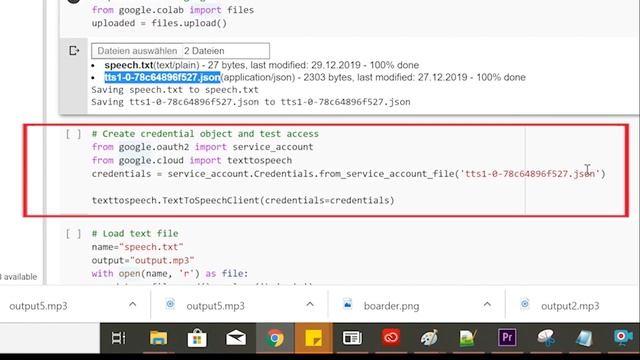Open the second output5.mp3 download

click(x=216, y=306)
